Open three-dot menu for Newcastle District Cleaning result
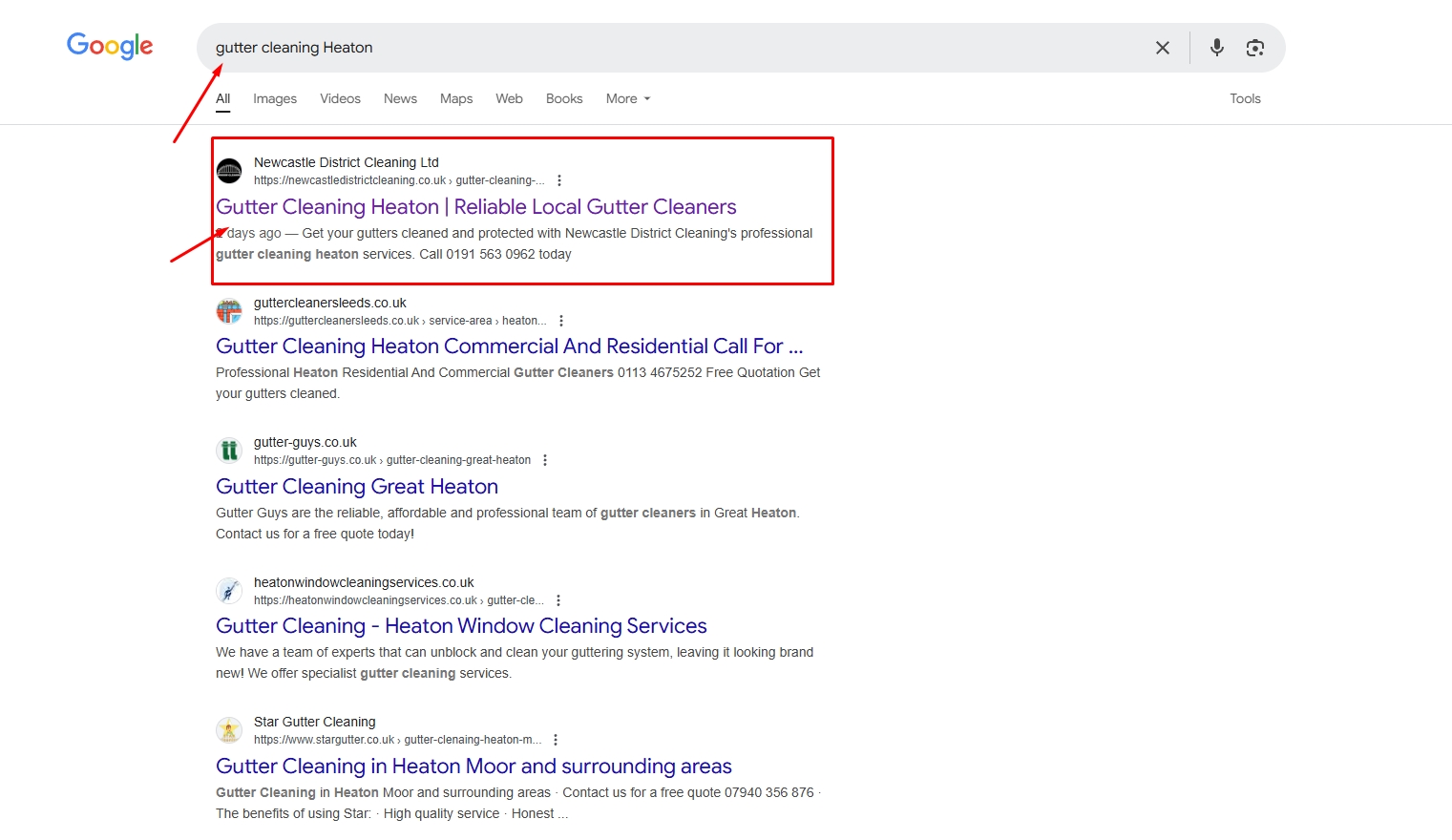This screenshot has height=840, width=1452. point(559,180)
